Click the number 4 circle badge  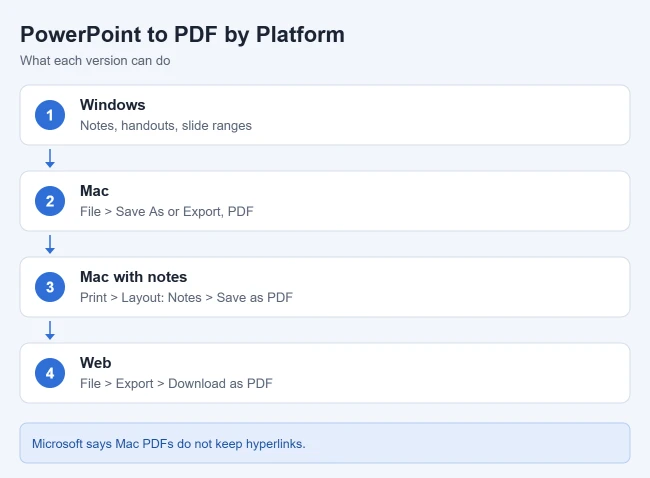[x=50, y=373]
